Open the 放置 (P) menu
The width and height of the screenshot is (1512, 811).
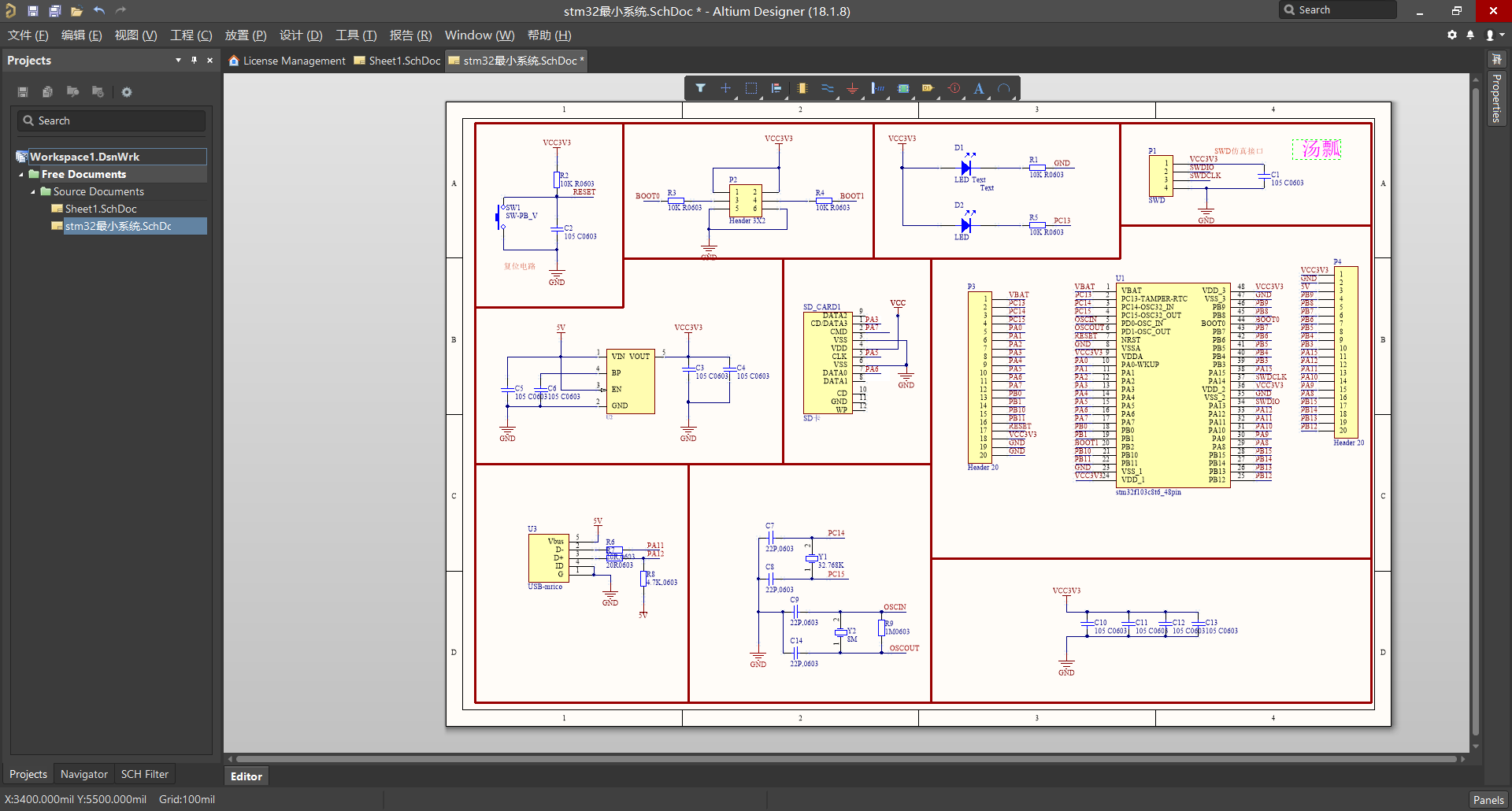pyautogui.click(x=246, y=35)
